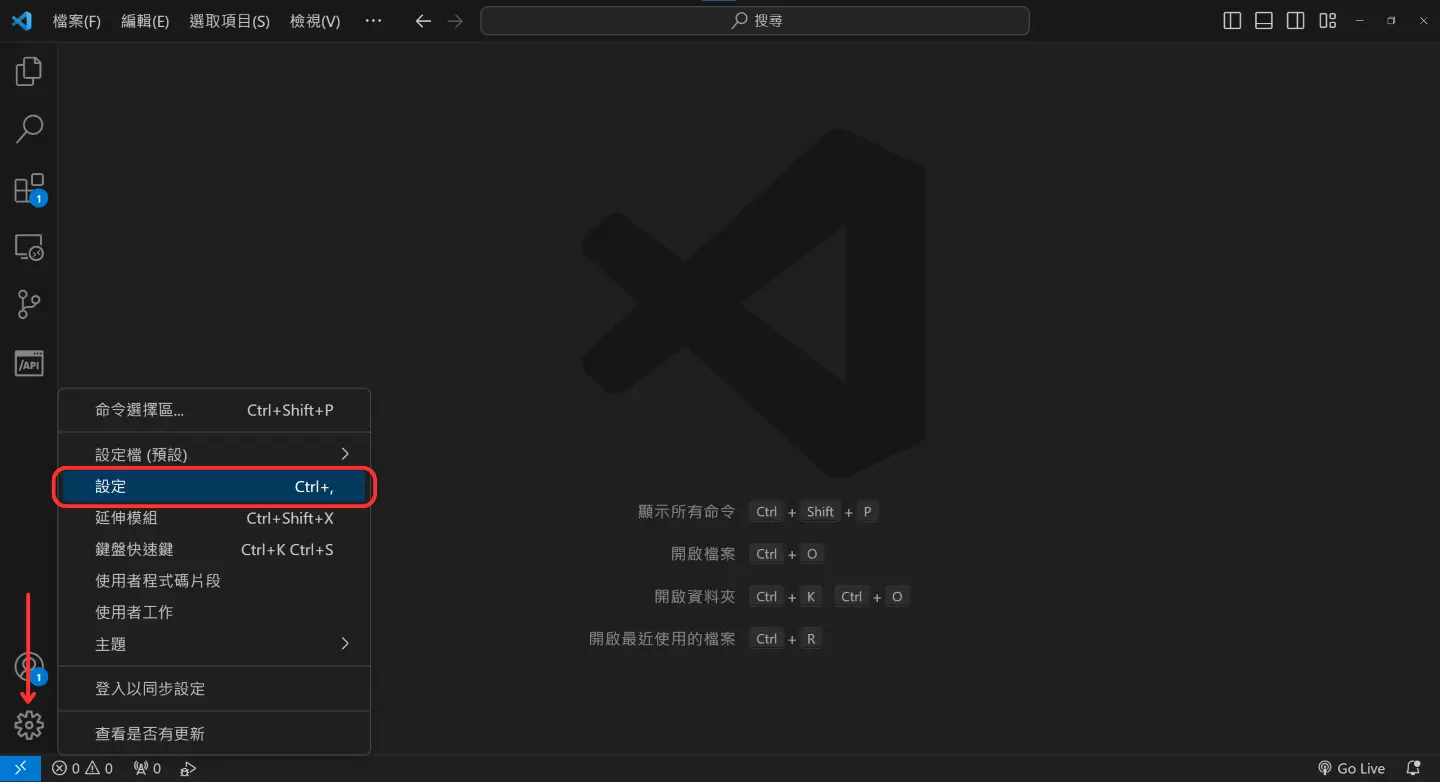1440x782 pixels.
Task: Toggle primary side bar layout icon
Action: point(1232,21)
